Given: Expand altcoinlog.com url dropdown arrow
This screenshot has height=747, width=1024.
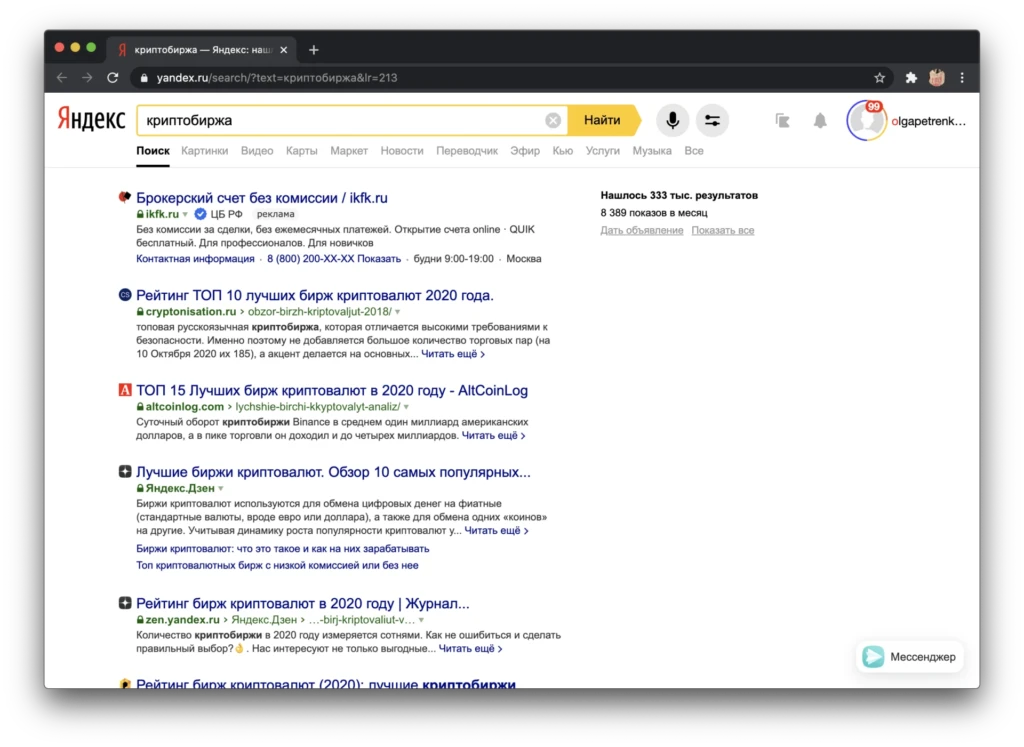Looking at the screenshot, I should coord(406,407).
